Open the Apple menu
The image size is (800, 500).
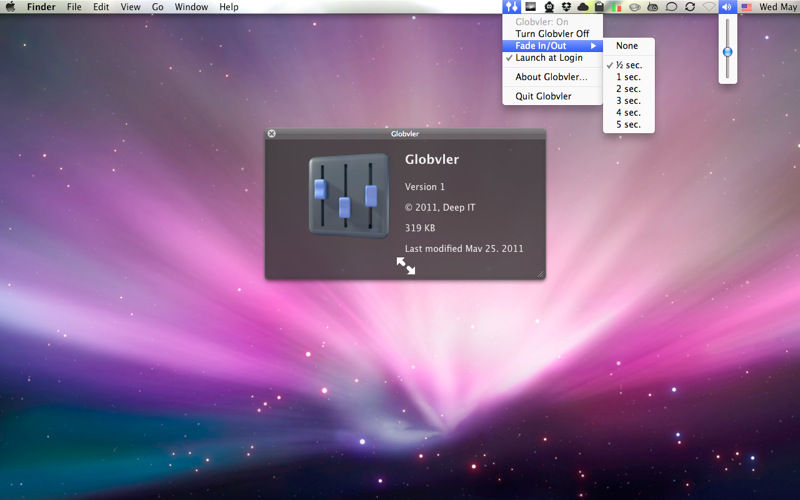pyautogui.click(x=10, y=7)
